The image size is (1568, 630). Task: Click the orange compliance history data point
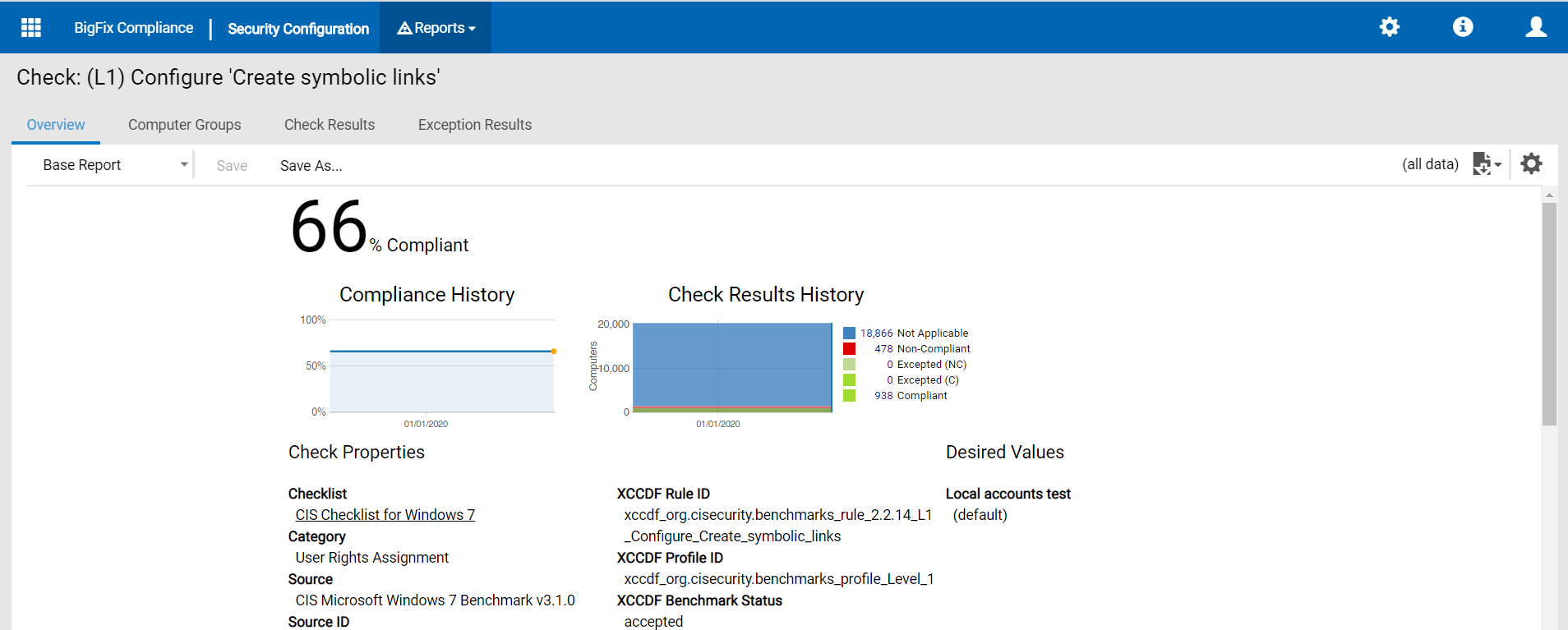(554, 352)
